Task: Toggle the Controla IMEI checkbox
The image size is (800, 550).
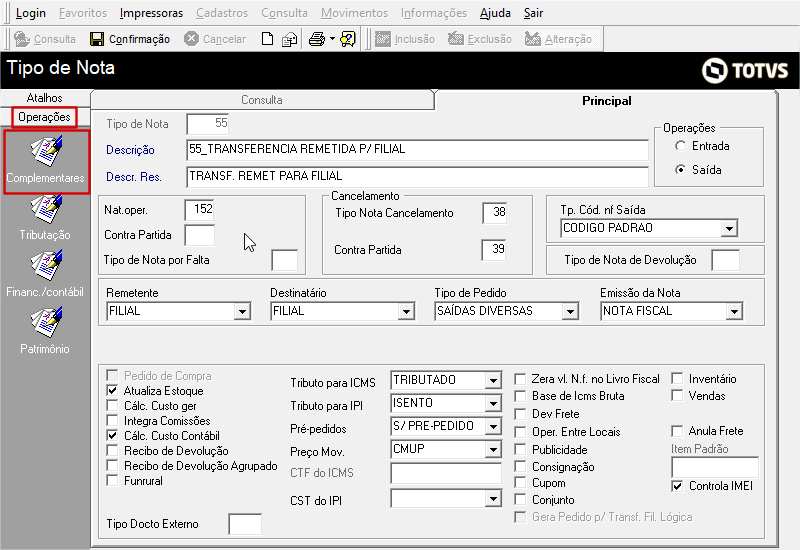Action: [677, 486]
